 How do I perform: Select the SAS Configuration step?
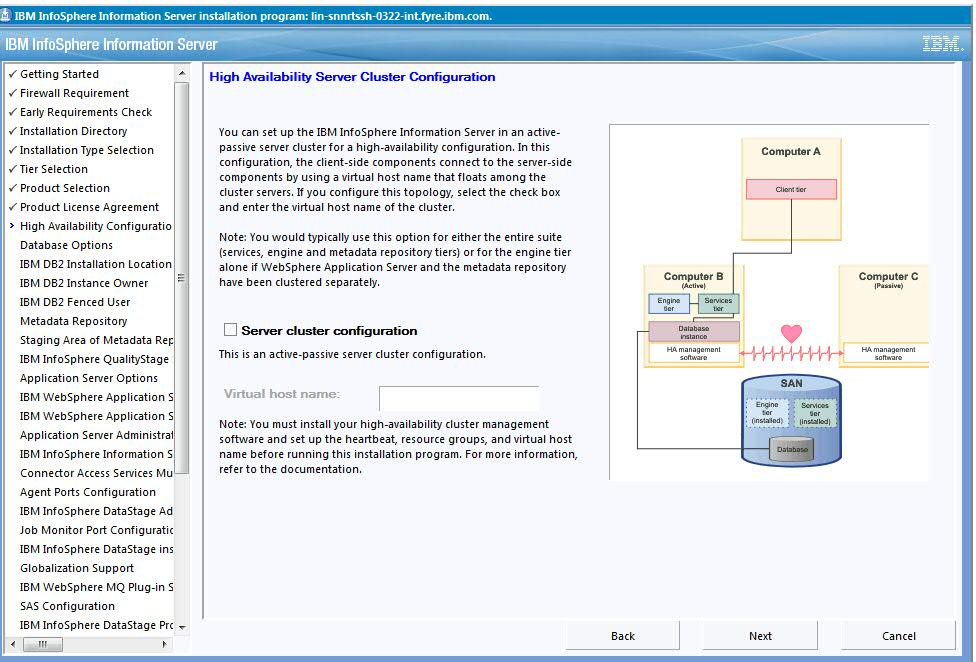(x=67, y=606)
